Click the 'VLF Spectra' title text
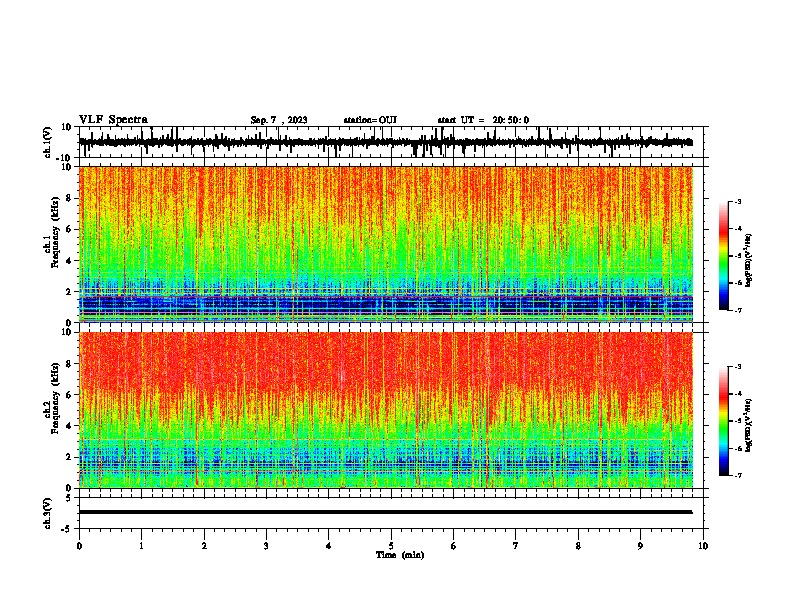 (113, 120)
